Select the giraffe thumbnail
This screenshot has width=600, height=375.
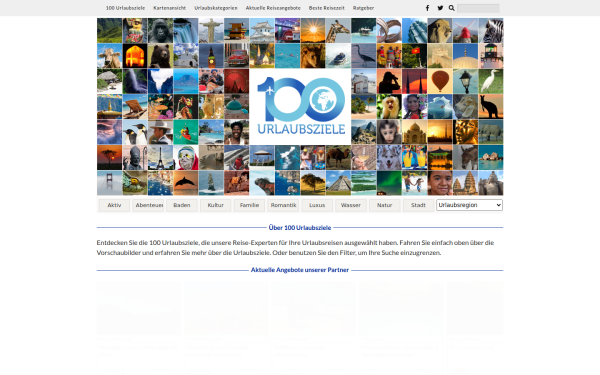[x=338, y=31]
